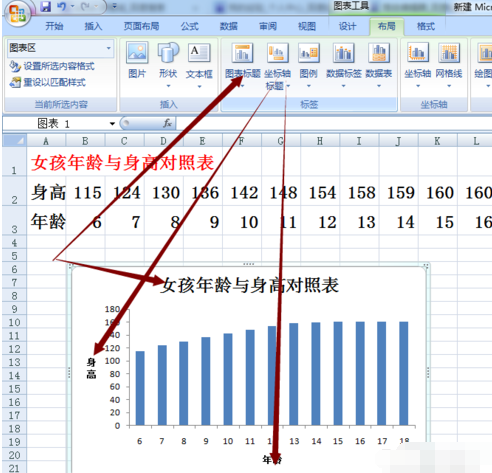
Task: Open the chart tools 设计 tab
Action: (347, 26)
